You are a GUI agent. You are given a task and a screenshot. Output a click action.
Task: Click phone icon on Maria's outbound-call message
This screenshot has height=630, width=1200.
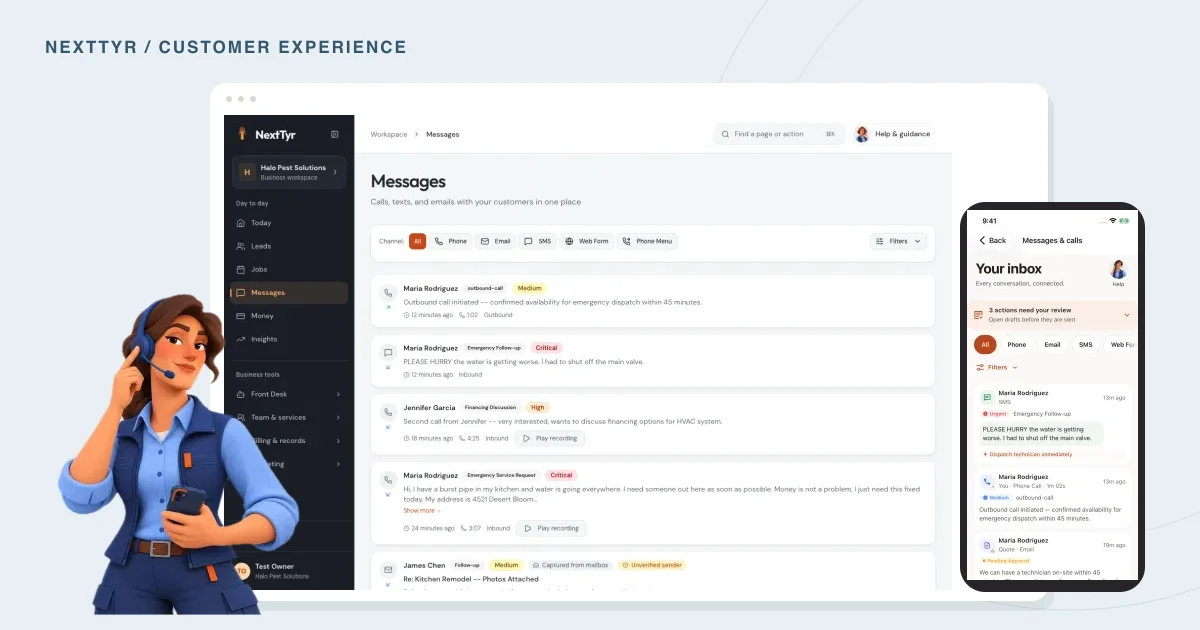(x=388, y=293)
